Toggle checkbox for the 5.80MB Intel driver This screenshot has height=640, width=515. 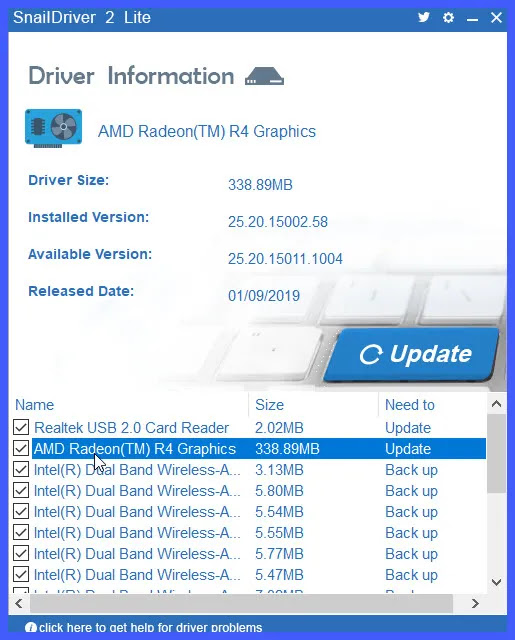[21, 491]
